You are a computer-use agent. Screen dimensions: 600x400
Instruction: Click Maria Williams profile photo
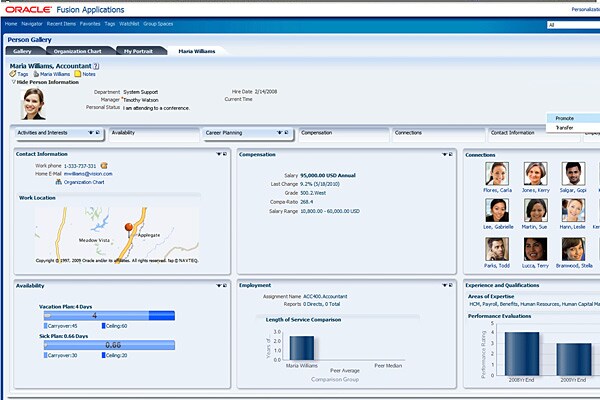(33, 104)
